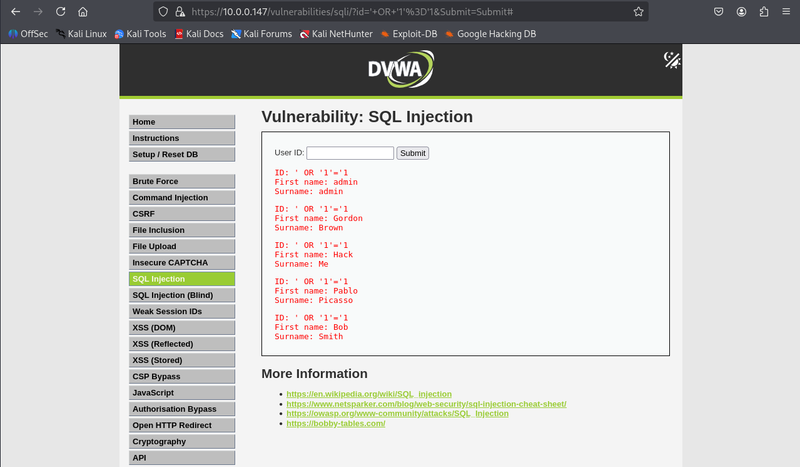Screen dimensions: 800x467
Task: Click the 'First name: admin' result text
Action: (x=316, y=182)
